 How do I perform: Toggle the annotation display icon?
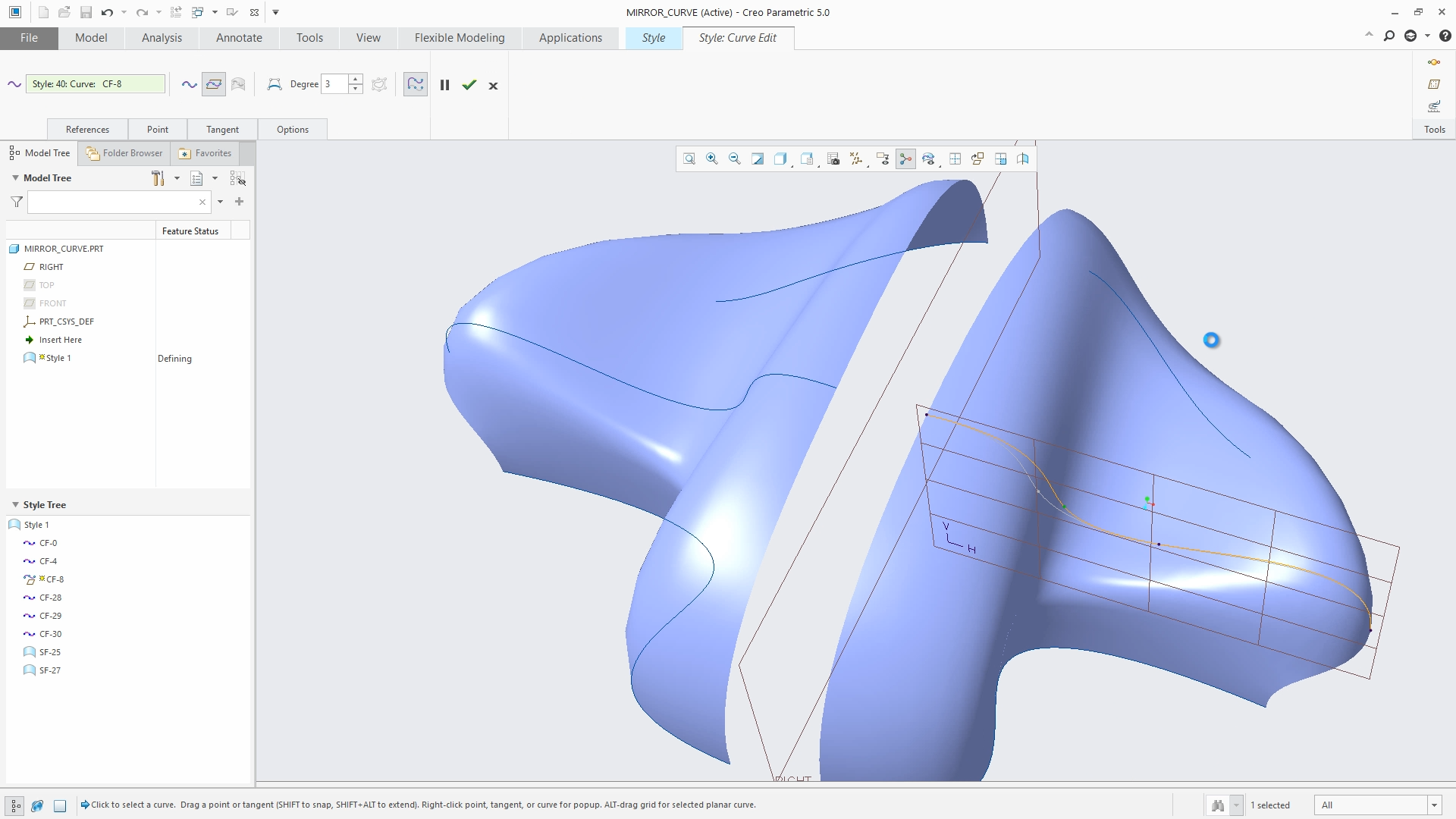click(x=883, y=158)
